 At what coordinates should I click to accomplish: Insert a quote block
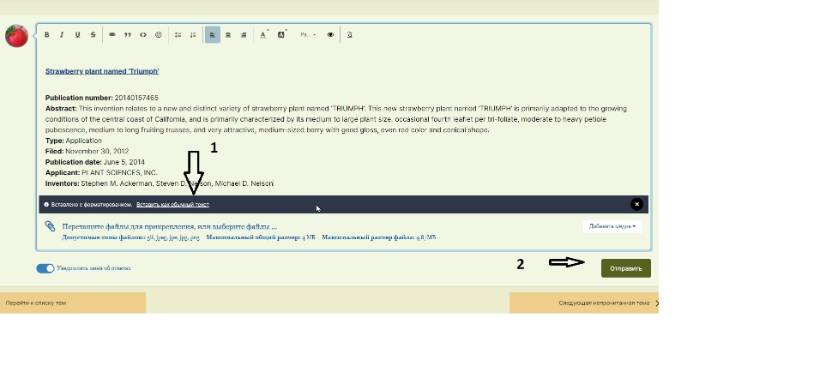tap(127, 35)
